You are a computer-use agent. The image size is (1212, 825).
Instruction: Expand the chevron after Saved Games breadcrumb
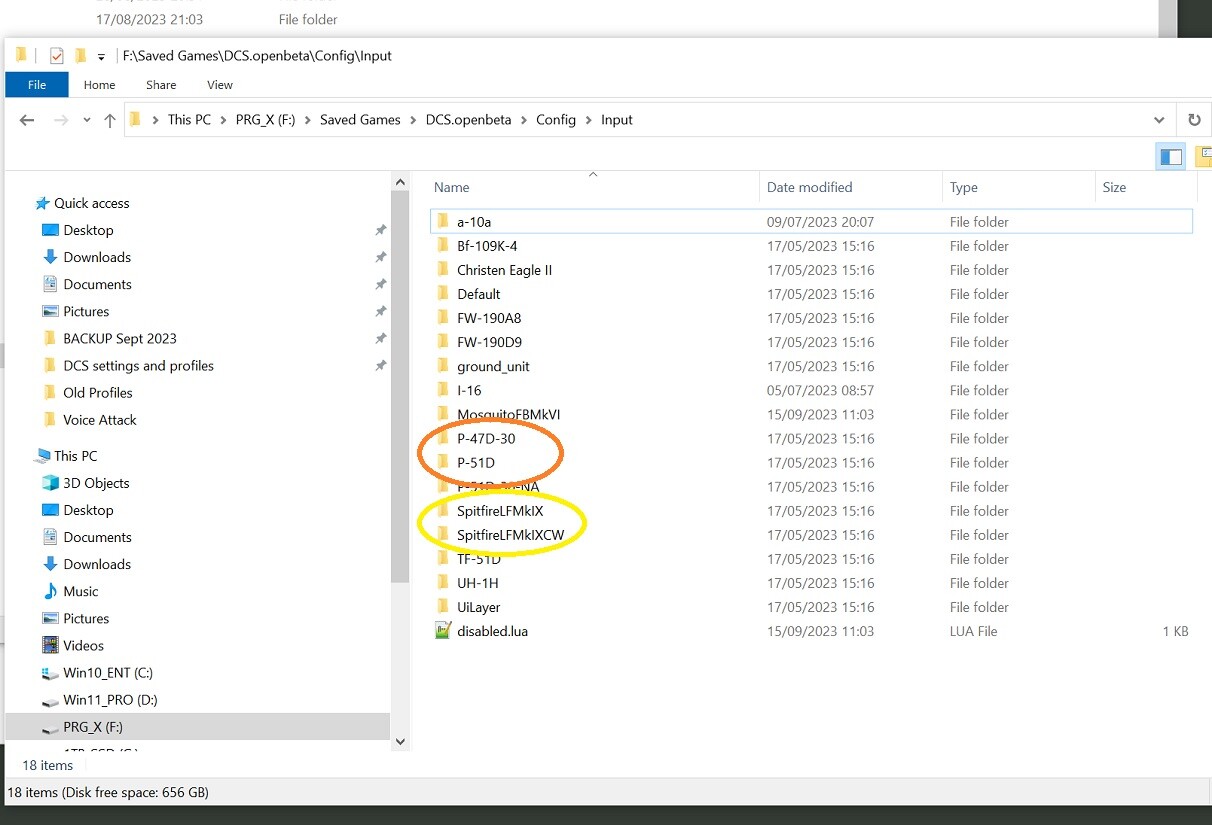click(413, 120)
